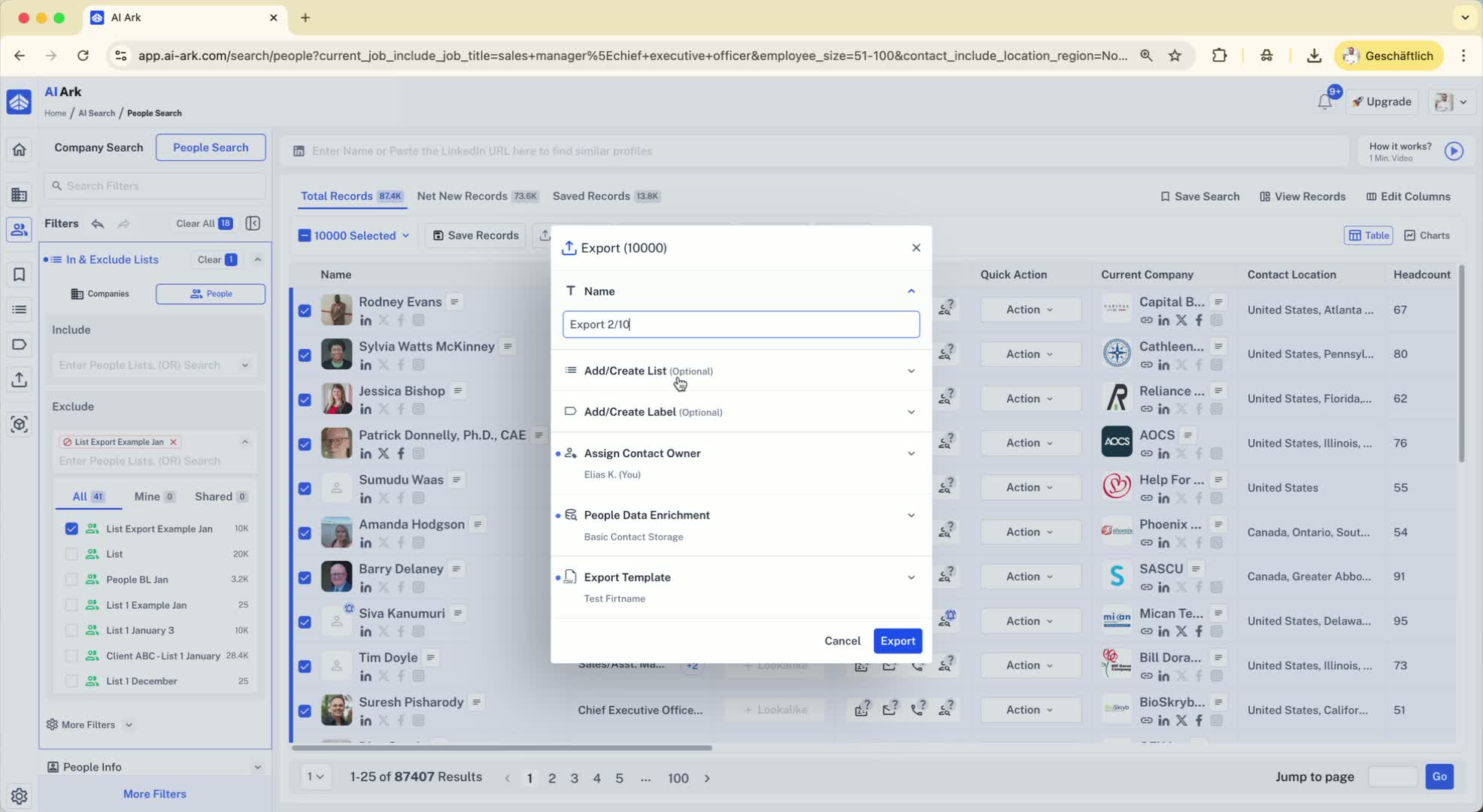The image size is (1483, 812).
Task: Bookmark the page with star icon
Action: coord(1175,56)
